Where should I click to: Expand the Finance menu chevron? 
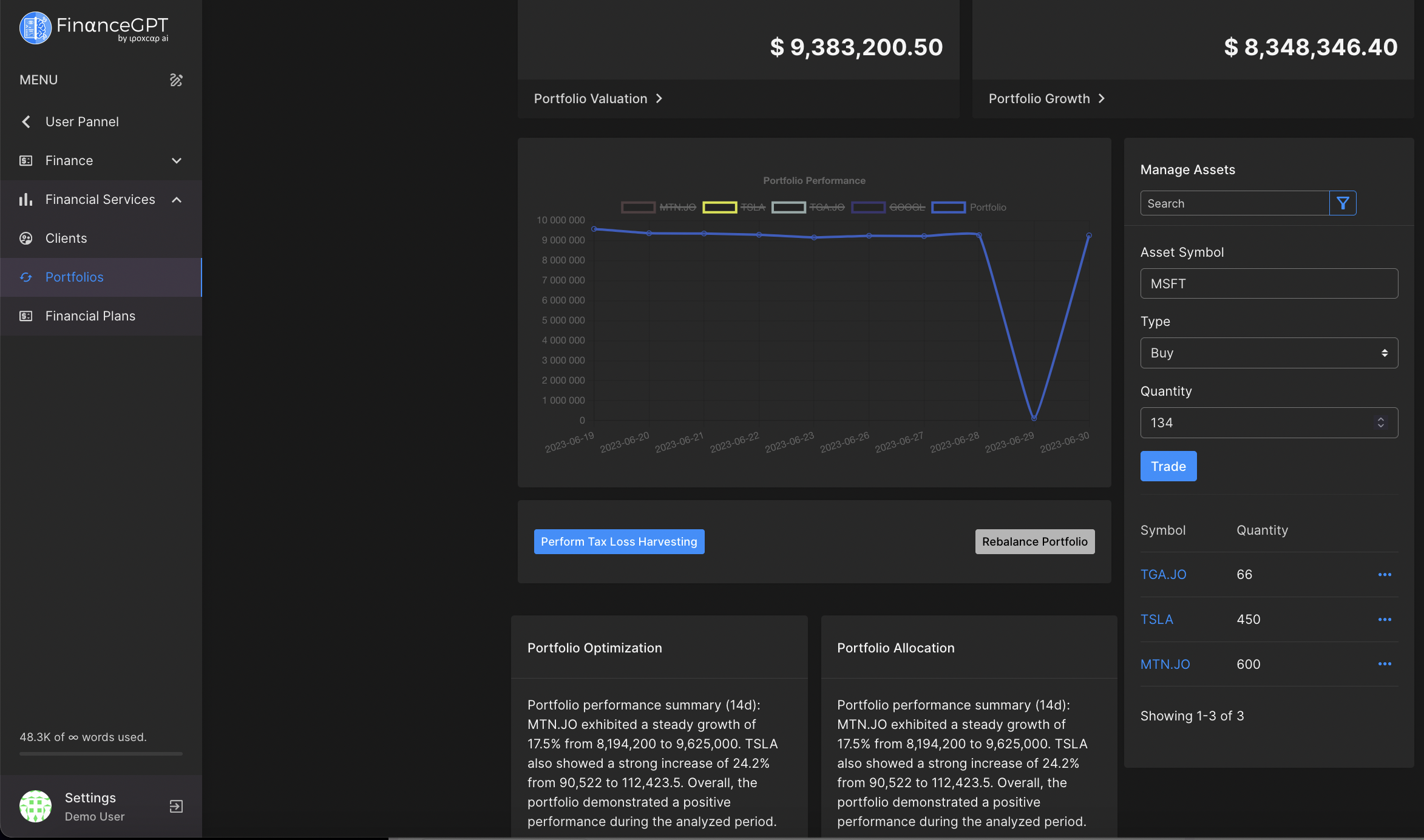177,161
